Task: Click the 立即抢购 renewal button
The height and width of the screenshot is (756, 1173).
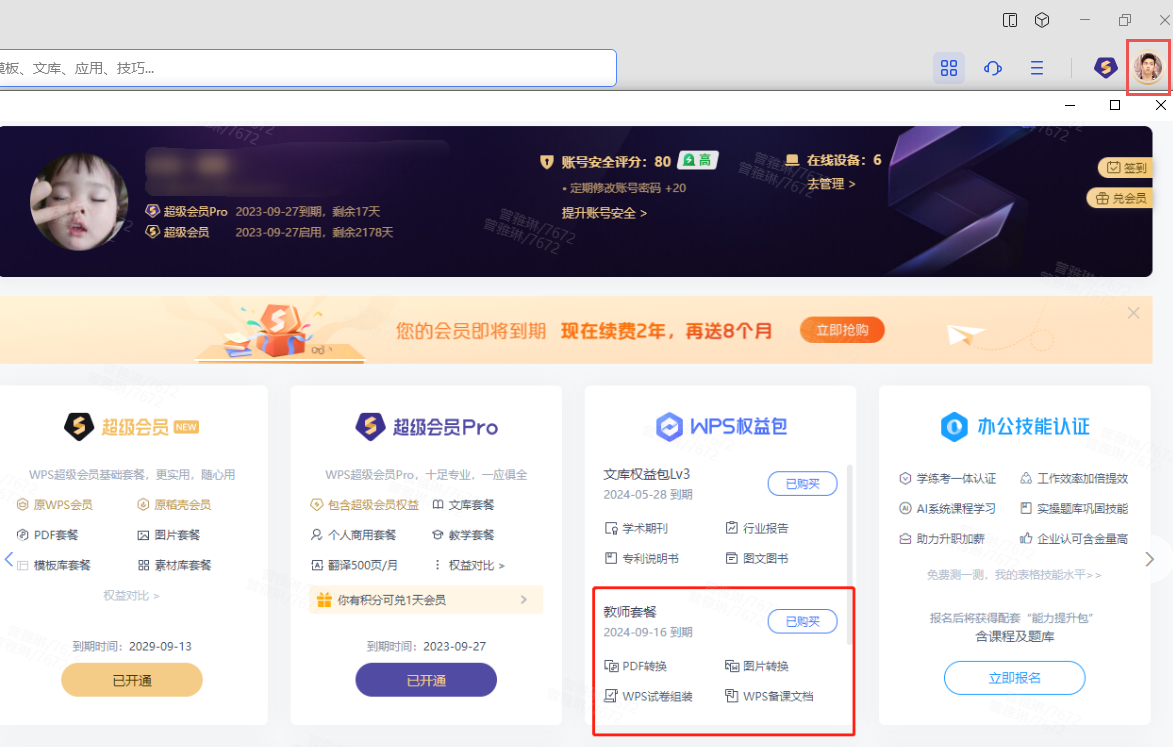Action: click(842, 330)
